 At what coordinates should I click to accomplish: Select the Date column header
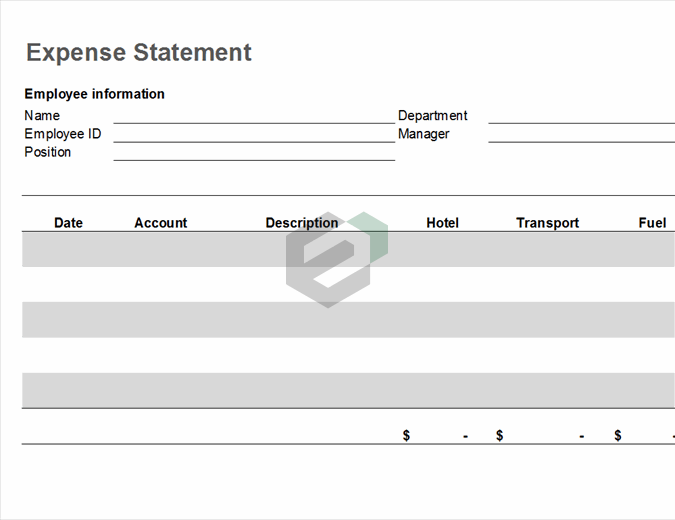[x=68, y=223]
